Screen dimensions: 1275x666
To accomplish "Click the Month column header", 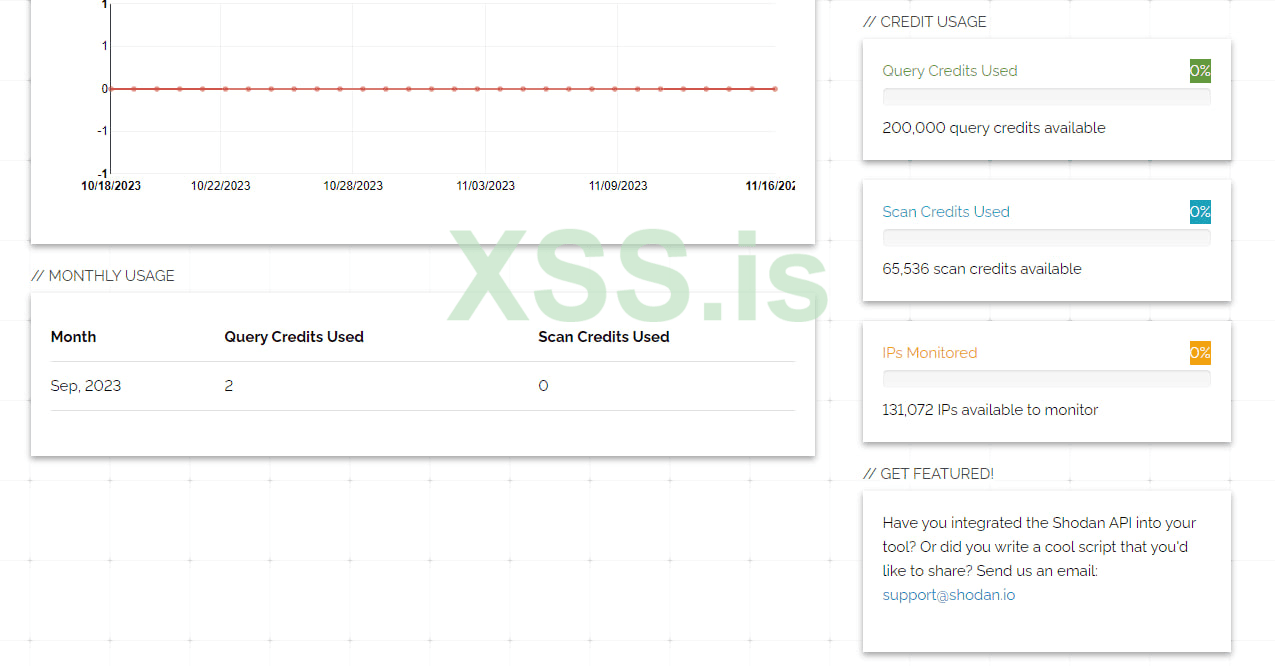I will click(73, 337).
